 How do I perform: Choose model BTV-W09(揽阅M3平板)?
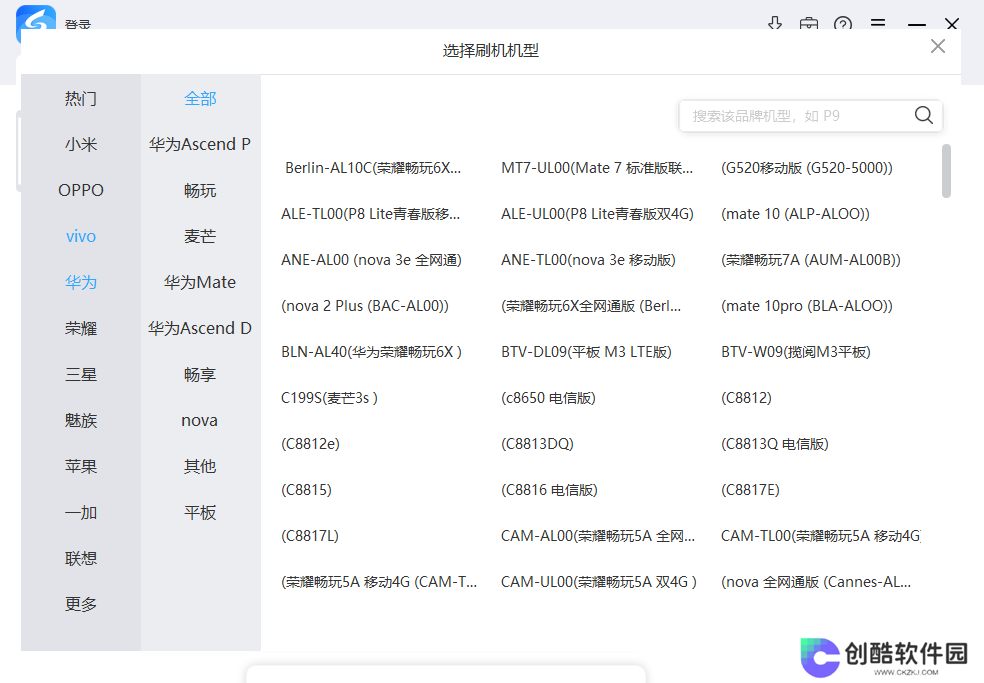(796, 352)
